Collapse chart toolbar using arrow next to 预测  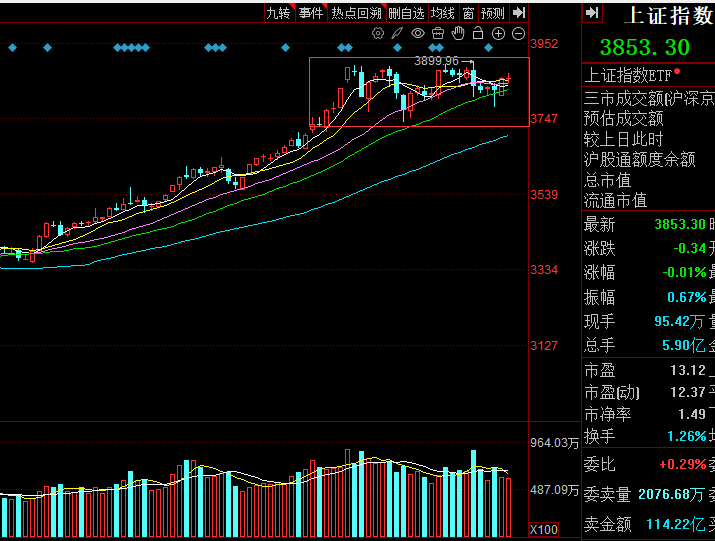point(518,13)
